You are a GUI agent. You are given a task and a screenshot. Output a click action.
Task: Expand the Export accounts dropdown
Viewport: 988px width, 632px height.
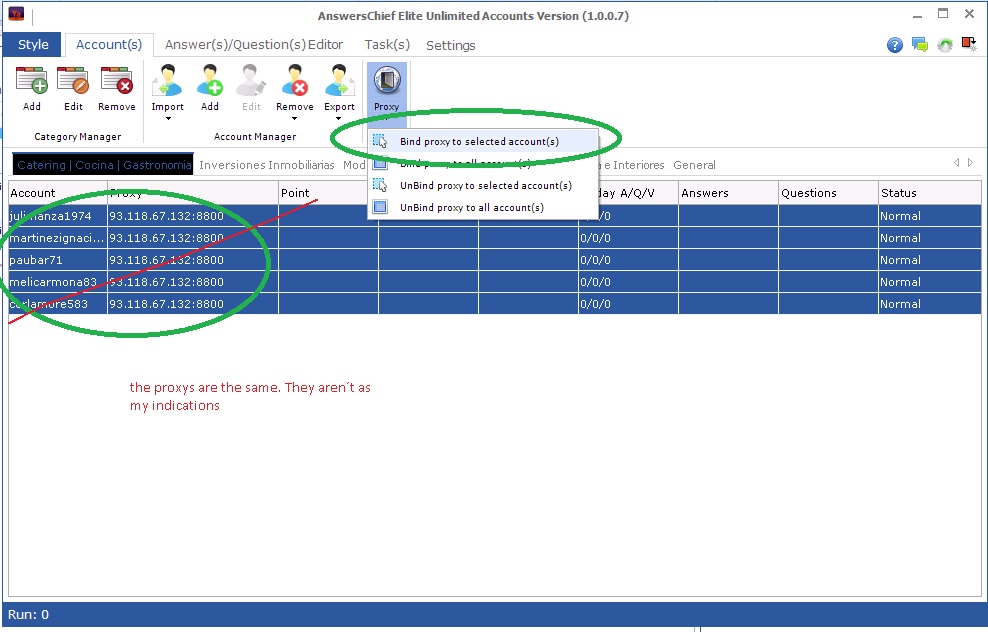tap(339, 93)
